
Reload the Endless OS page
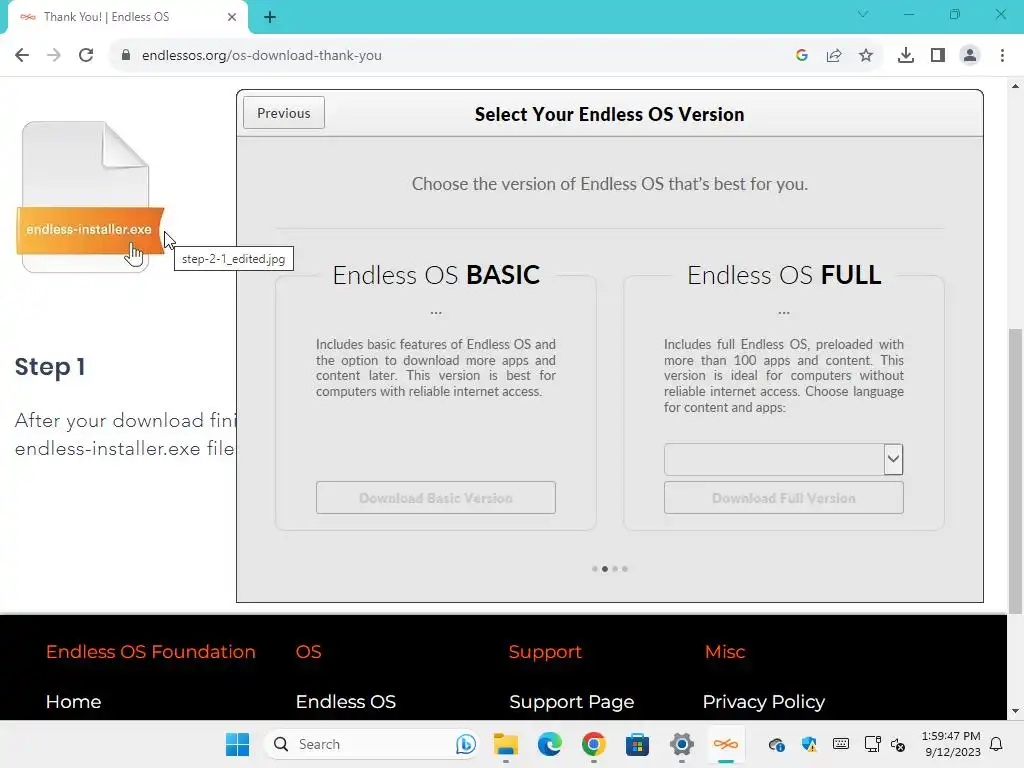[x=86, y=55]
